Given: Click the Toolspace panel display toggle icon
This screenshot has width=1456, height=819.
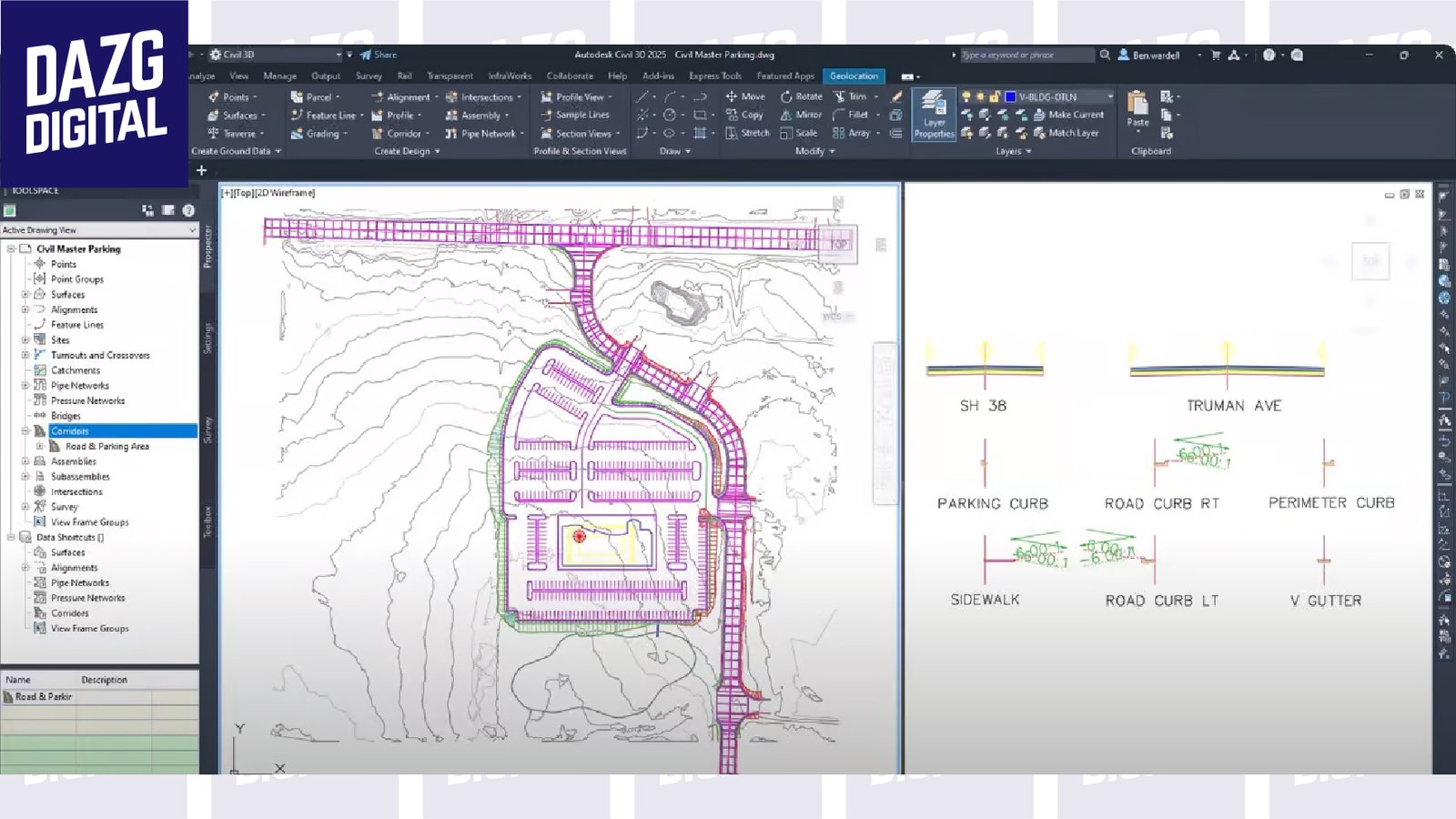Looking at the screenshot, I should [x=168, y=210].
